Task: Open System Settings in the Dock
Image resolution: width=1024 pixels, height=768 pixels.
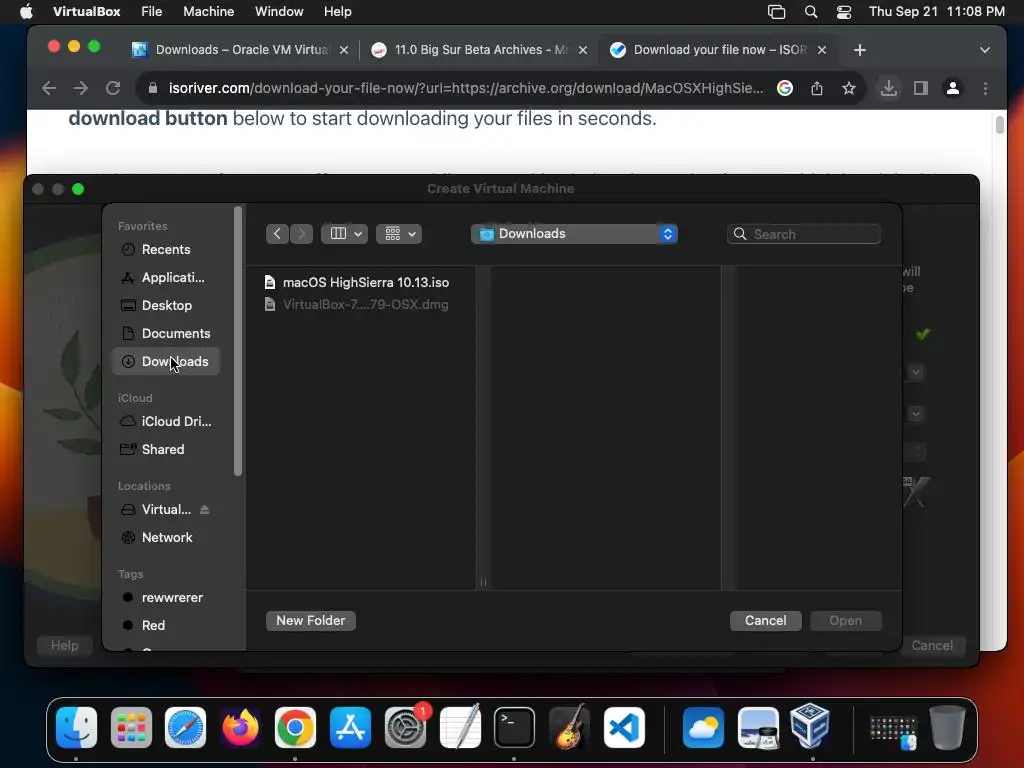Action: point(405,728)
